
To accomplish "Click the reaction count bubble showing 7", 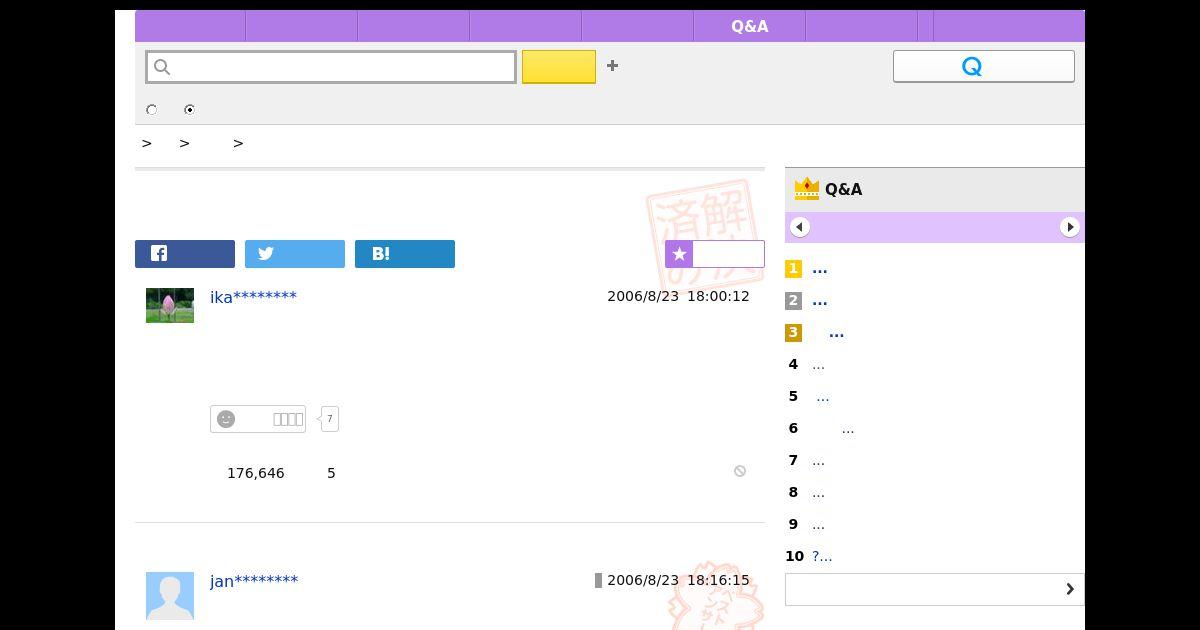I will (330, 419).
